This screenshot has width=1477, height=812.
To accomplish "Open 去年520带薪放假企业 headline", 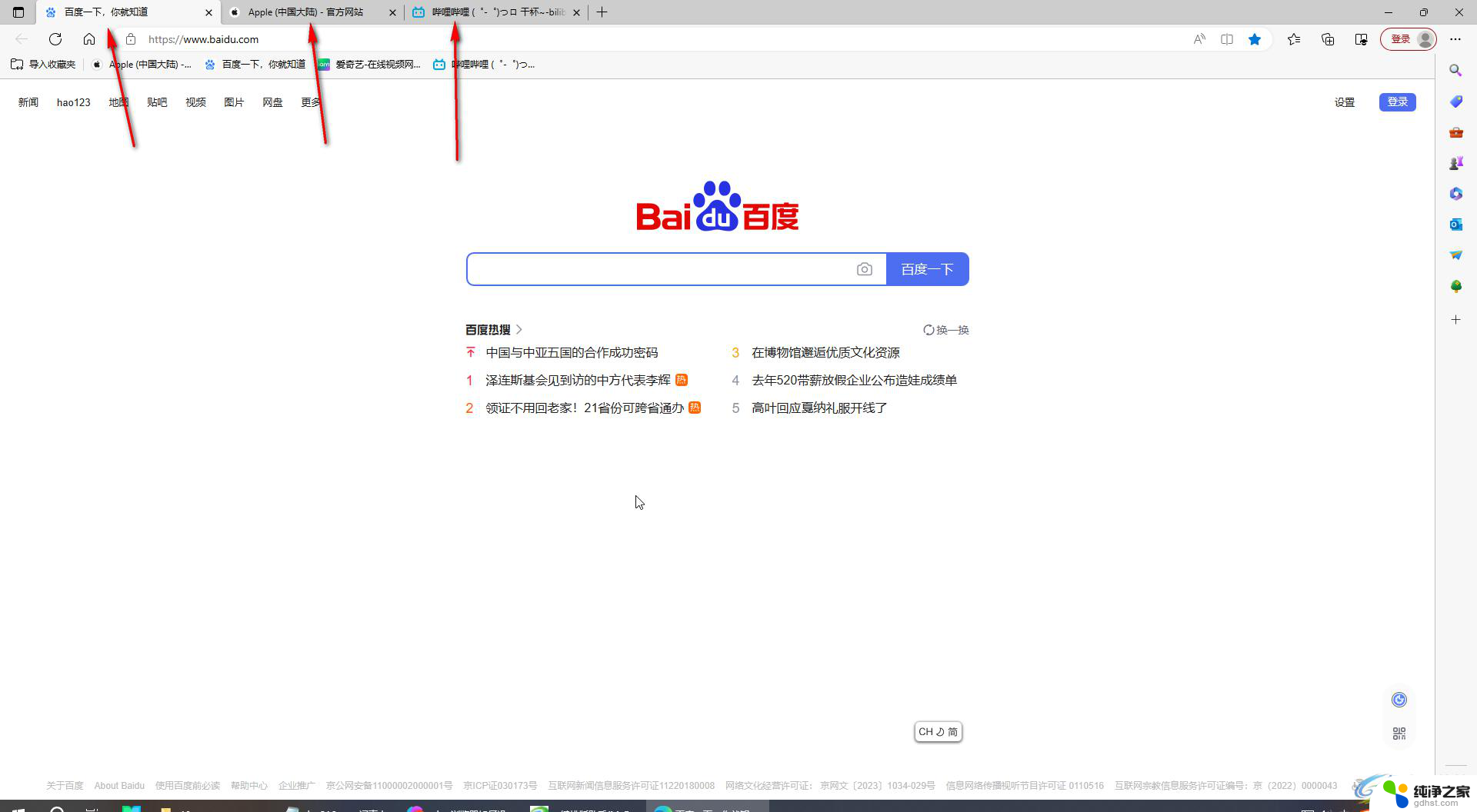I will [x=854, y=381].
